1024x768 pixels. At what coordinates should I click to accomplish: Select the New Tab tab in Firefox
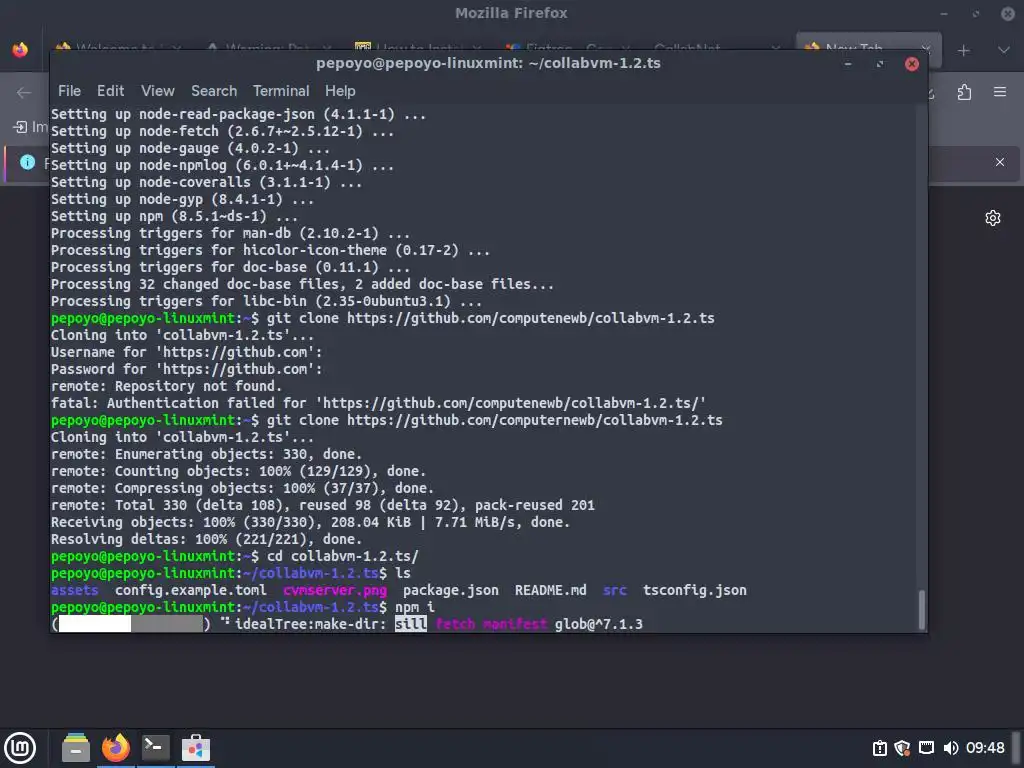click(x=868, y=48)
